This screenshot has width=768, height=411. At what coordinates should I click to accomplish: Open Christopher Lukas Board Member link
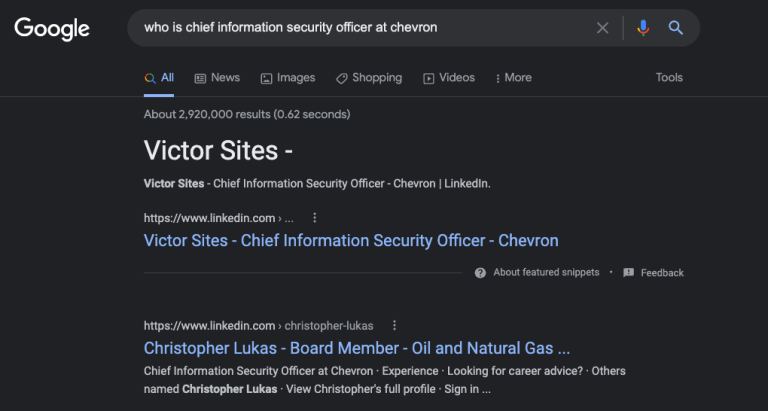(357, 348)
